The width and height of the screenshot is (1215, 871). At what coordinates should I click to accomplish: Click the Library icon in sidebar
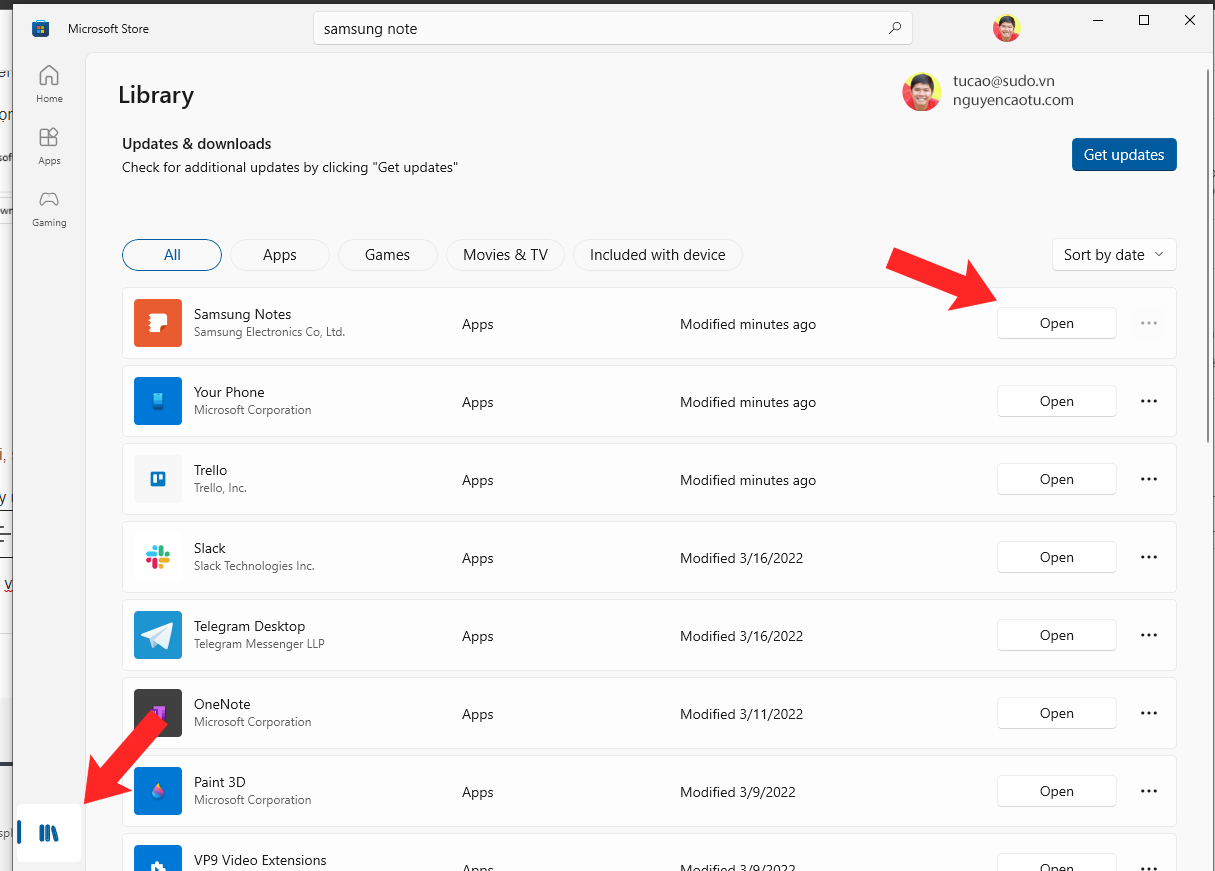coord(48,833)
